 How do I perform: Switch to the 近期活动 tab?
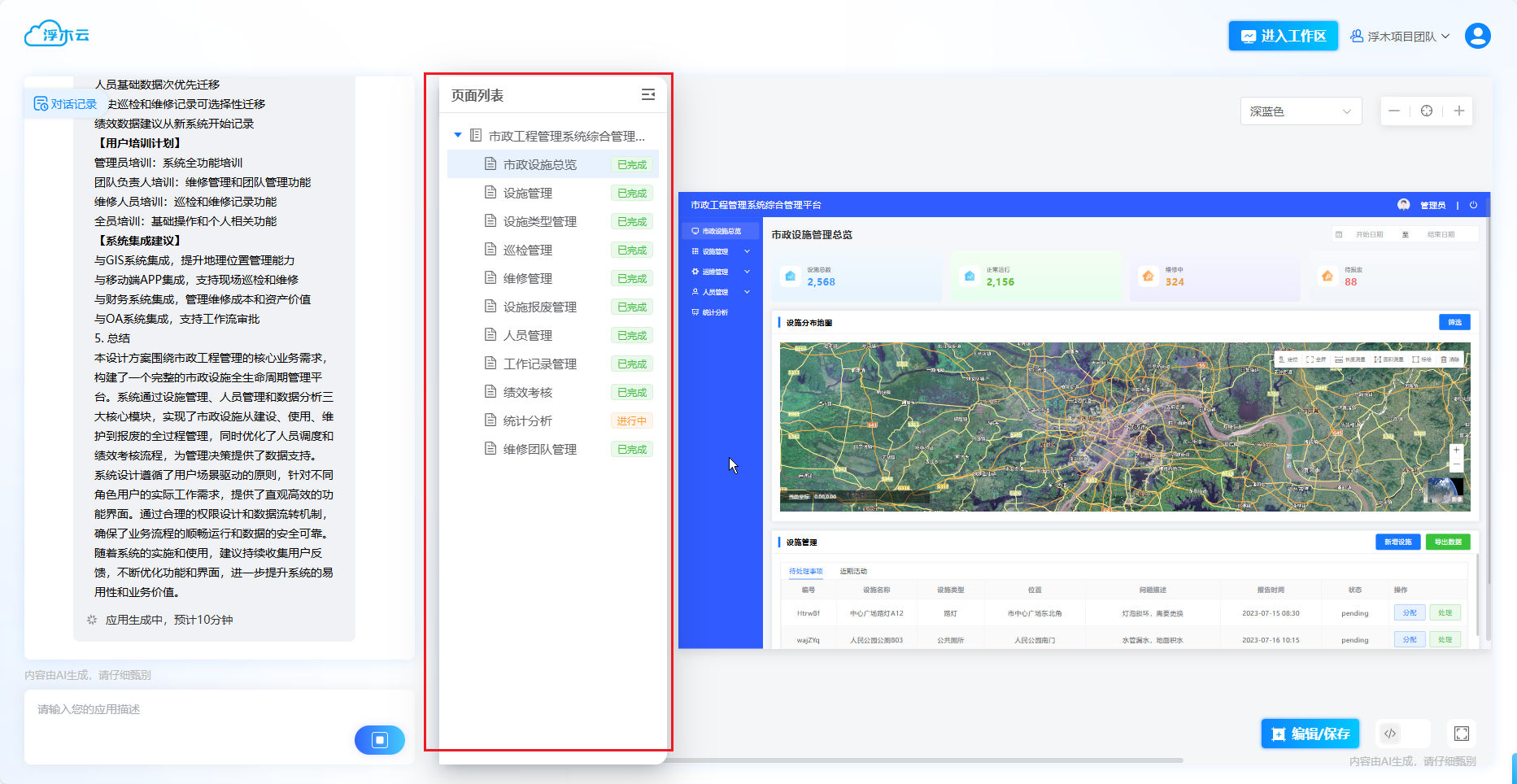click(x=853, y=571)
